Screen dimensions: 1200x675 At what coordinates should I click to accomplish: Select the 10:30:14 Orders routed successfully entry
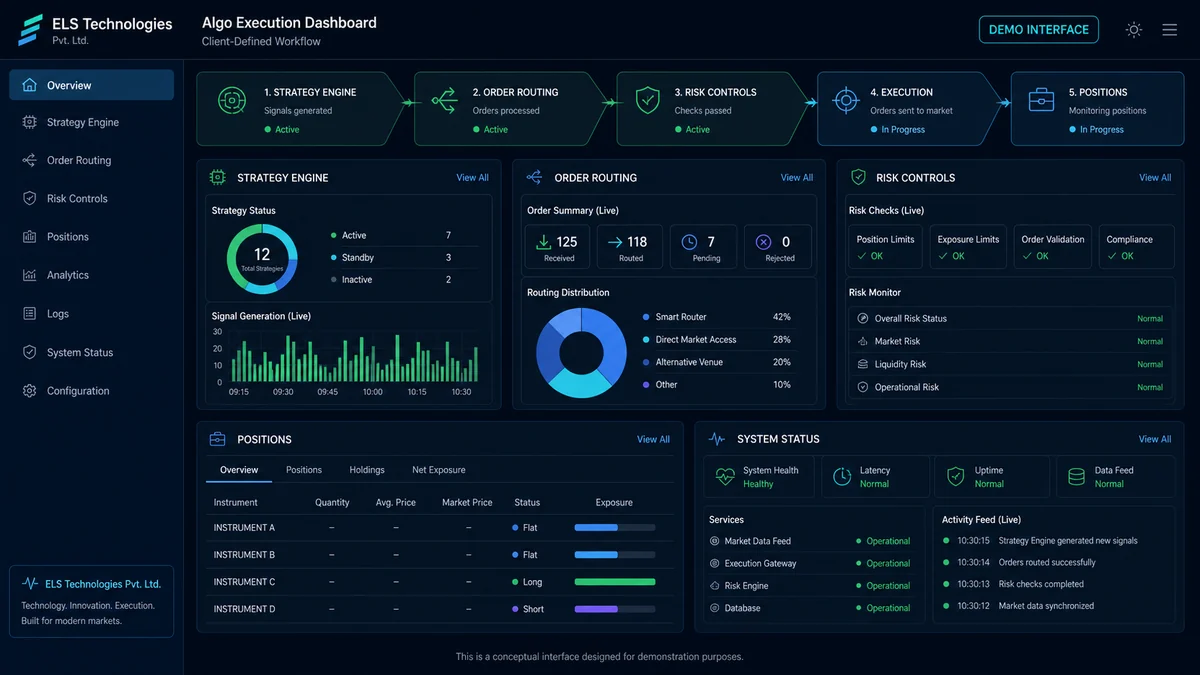[1018, 563]
